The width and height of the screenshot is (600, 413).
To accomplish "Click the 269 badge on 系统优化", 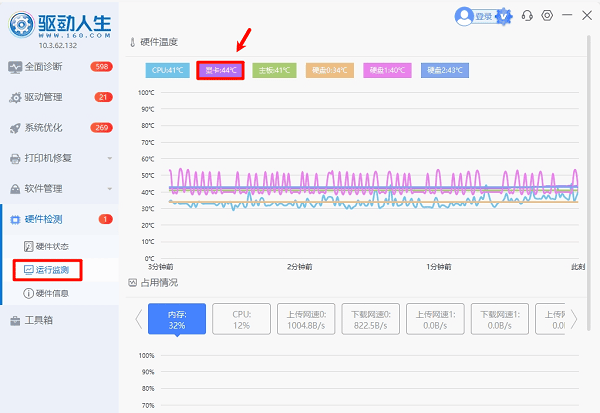I will (102, 127).
